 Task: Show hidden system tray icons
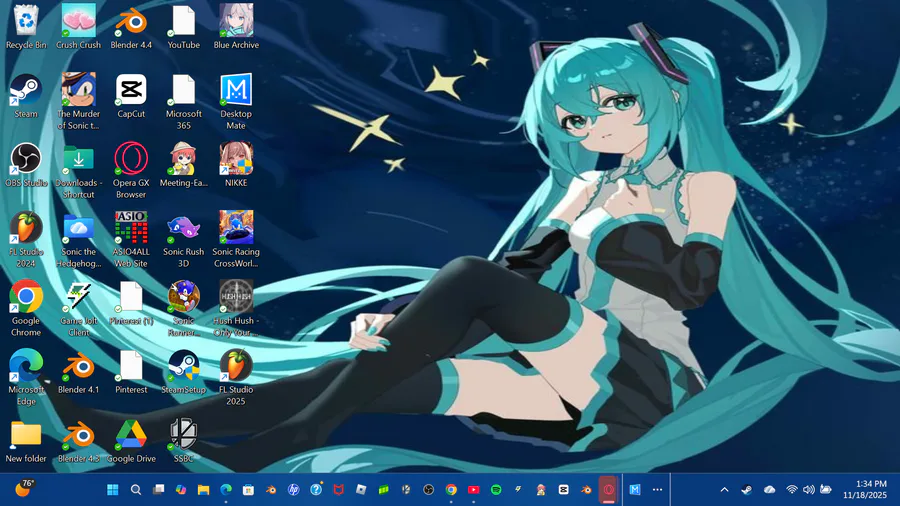[724, 489]
